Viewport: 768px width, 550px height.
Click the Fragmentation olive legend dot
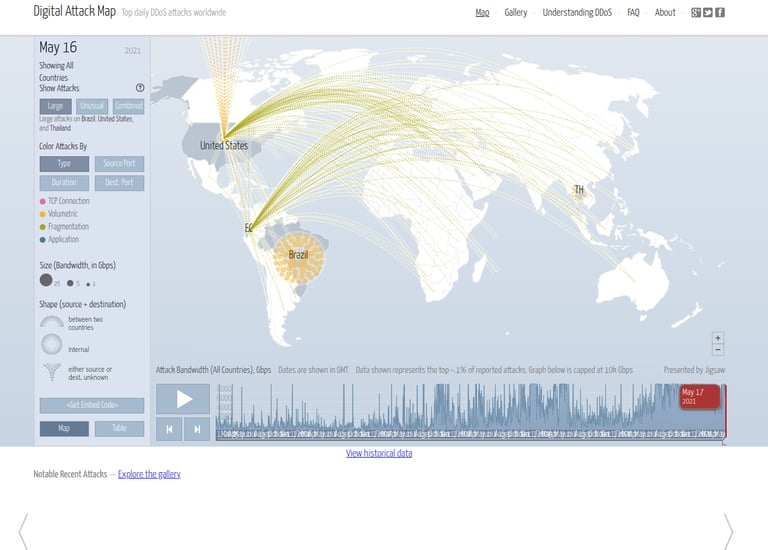[43, 227]
